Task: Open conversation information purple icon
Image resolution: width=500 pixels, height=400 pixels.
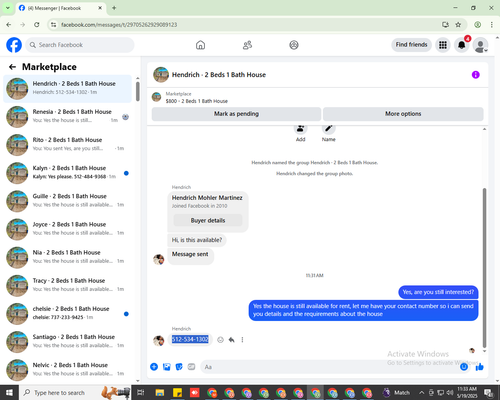Action: 475,75
